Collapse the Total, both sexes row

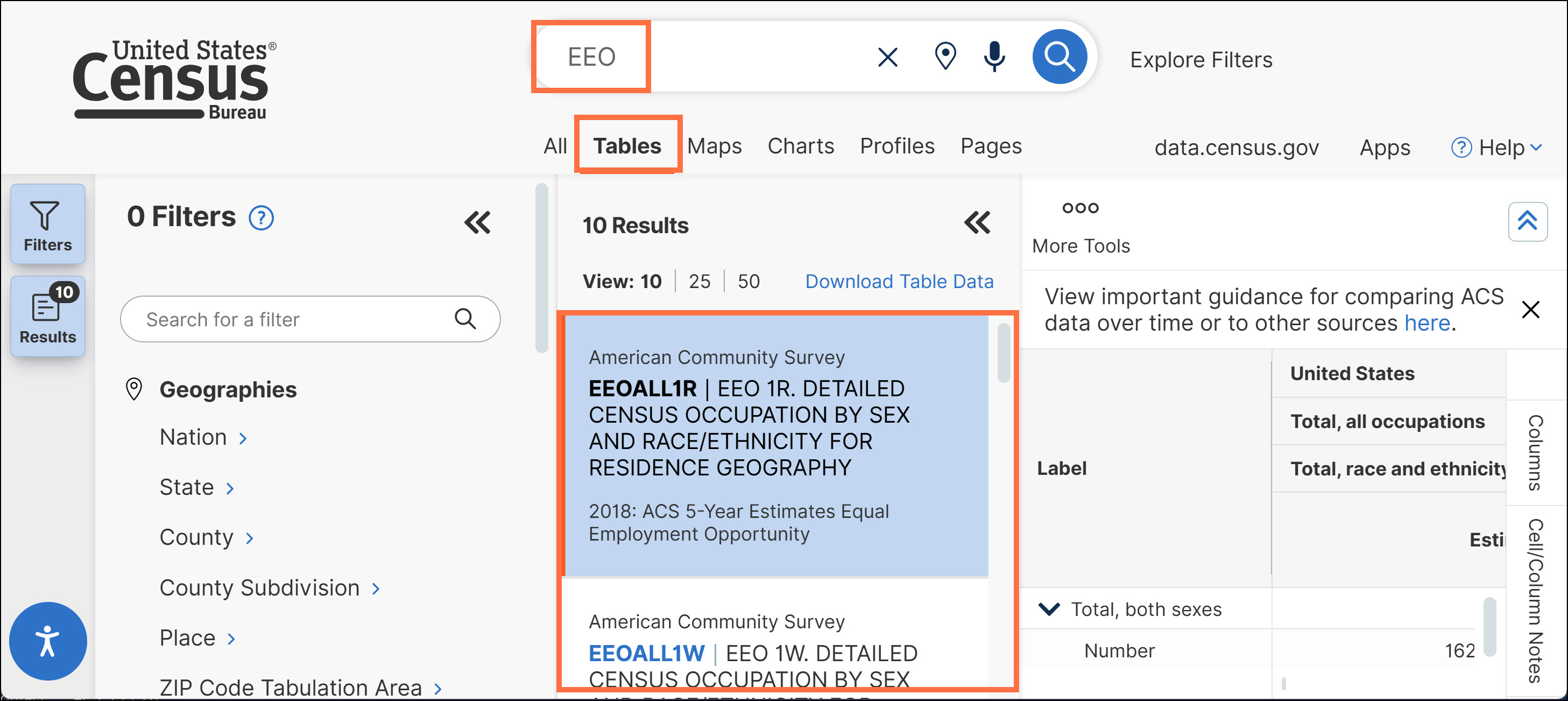pyautogui.click(x=1049, y=608)
